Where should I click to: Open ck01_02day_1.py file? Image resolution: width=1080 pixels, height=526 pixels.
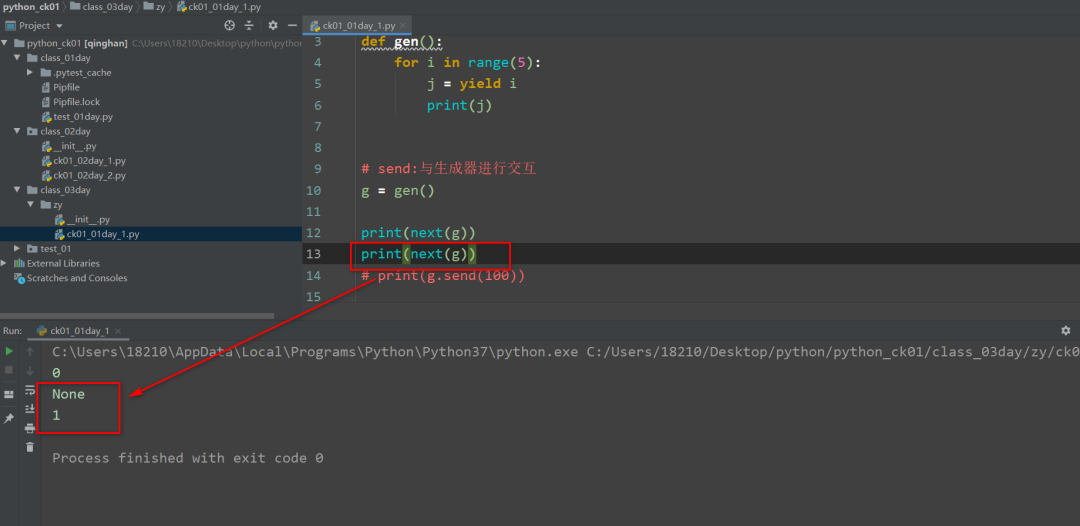90,160
